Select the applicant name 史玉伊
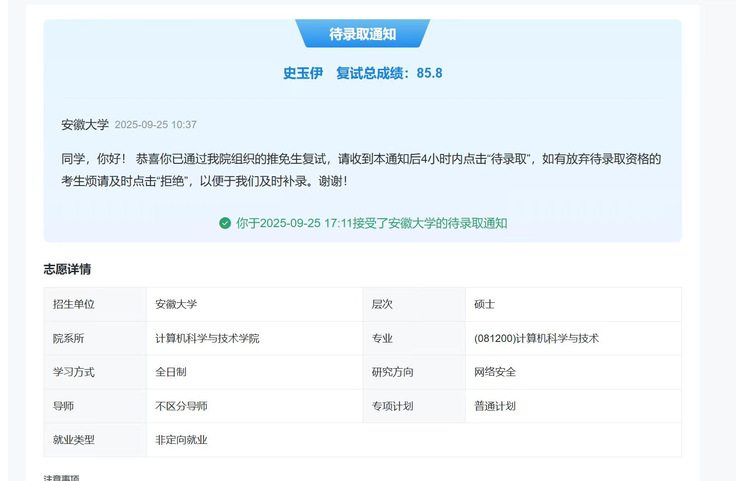 pos(303,73)
